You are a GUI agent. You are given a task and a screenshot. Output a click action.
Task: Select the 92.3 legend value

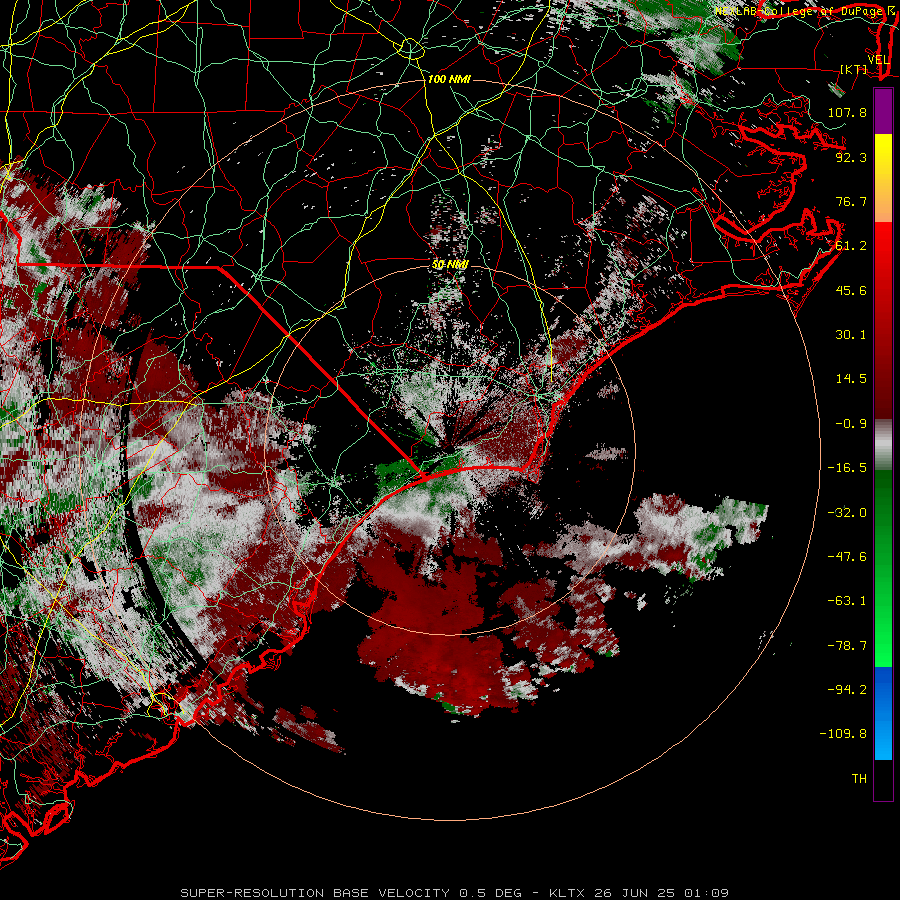click(851, 157)
